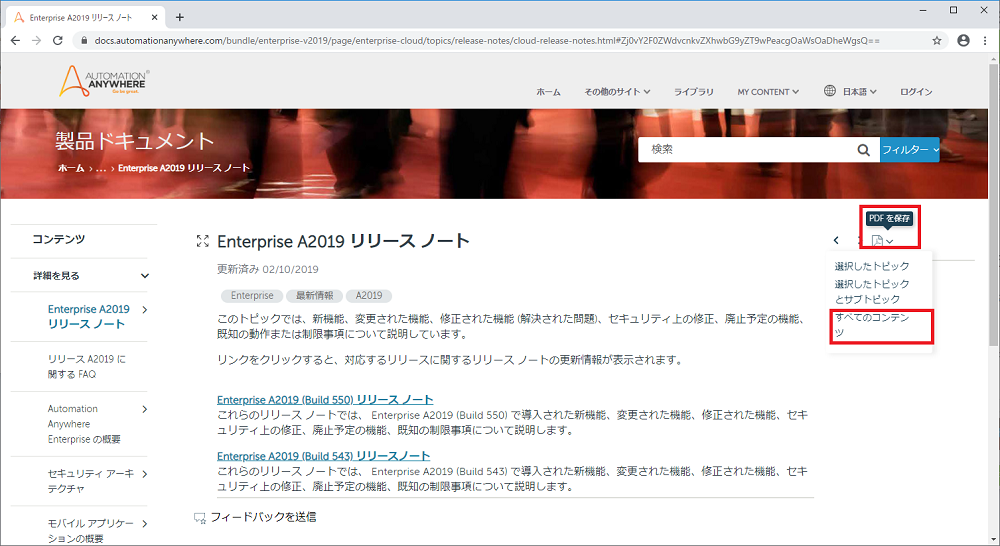1000x546 pixels.
Task: Click the feedback icon at bottom
Action: pyautogui.click(x=200, y=518)
